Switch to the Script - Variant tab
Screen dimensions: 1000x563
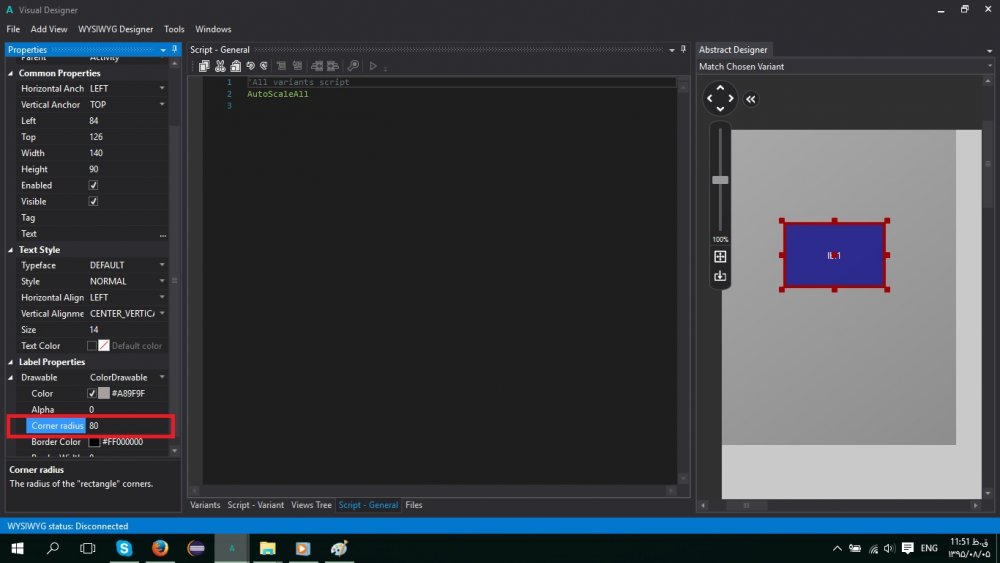pos(256,505)
